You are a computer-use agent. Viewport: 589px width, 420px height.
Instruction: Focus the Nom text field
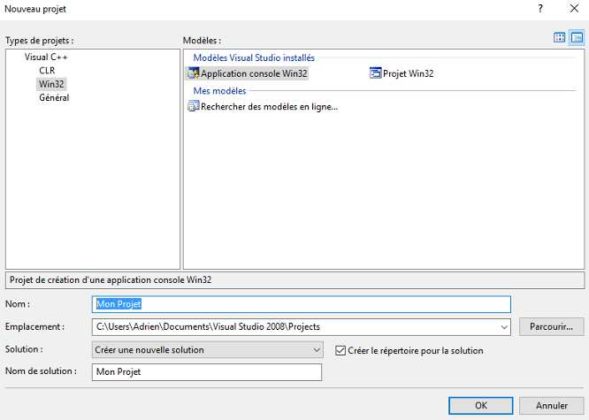(301, 304)
